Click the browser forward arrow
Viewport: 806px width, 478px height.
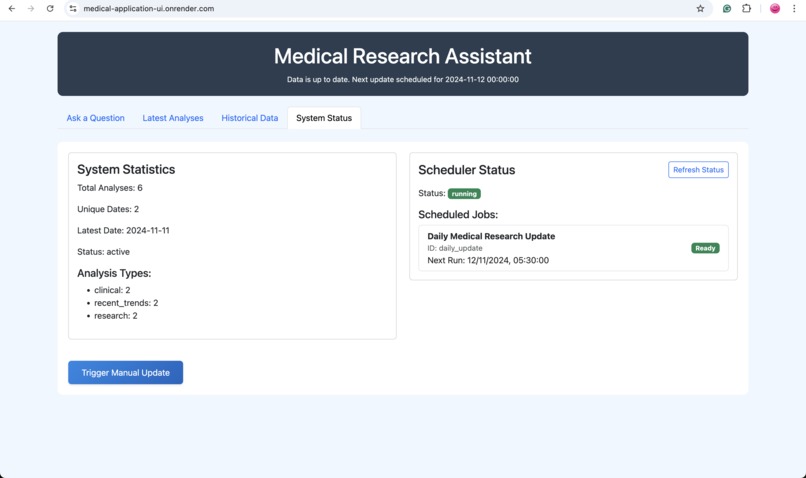pos(31,9)
